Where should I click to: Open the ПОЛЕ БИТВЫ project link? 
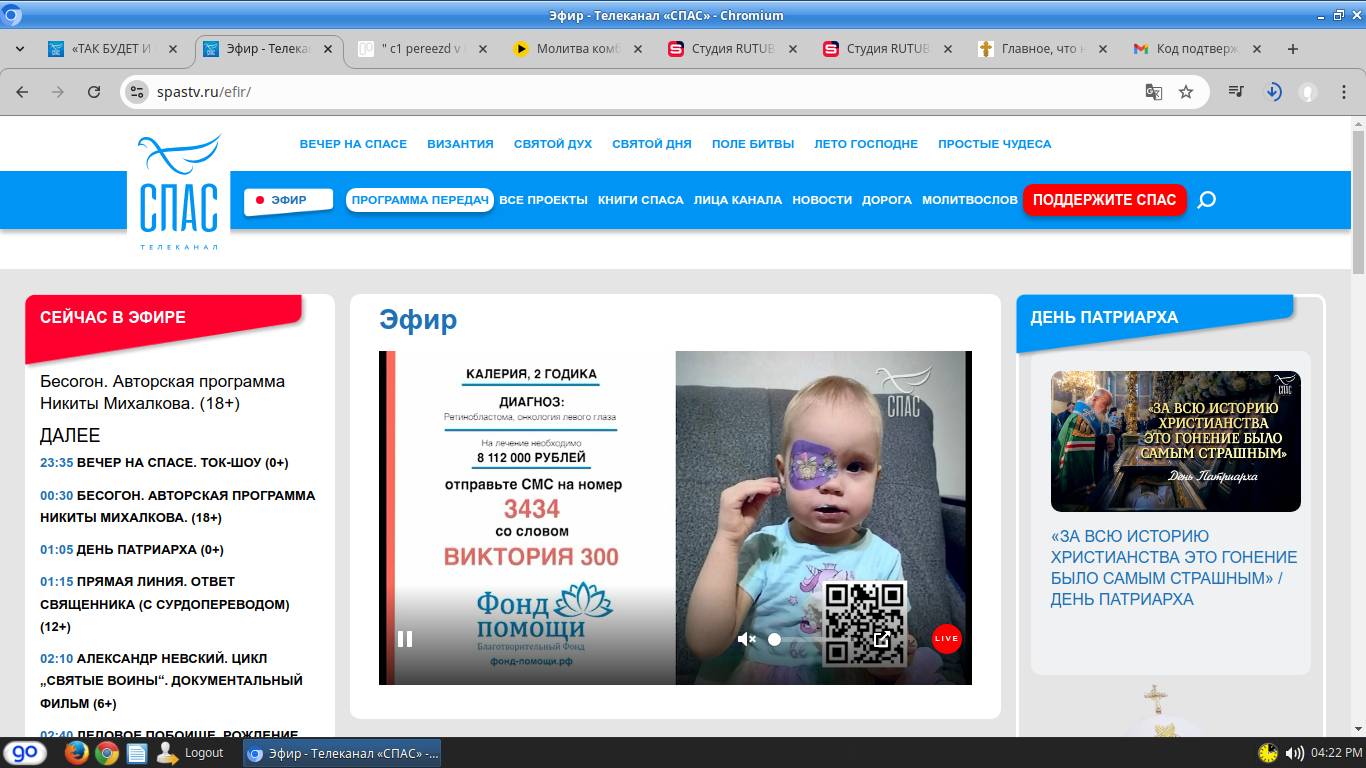pyautogui.click(x=753, y=144)
